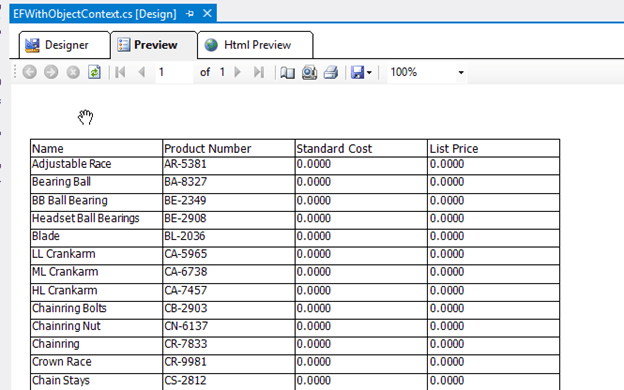The image size is (624, 390).
Task: Close the EFWithObjectContext.cs [Design] tab
Action: (207, 14)
